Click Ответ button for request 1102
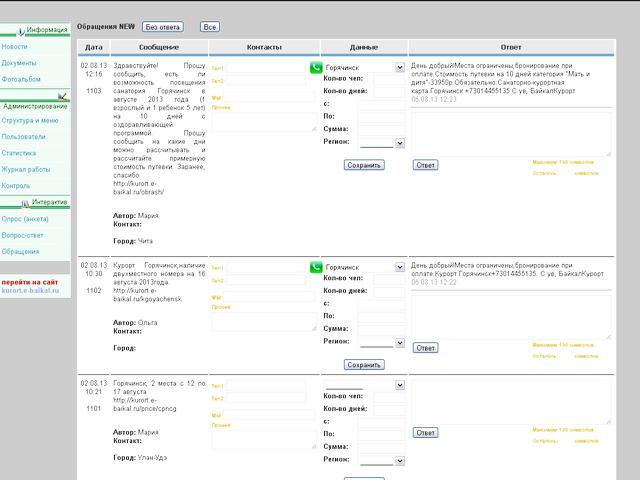 click(425, 348)
